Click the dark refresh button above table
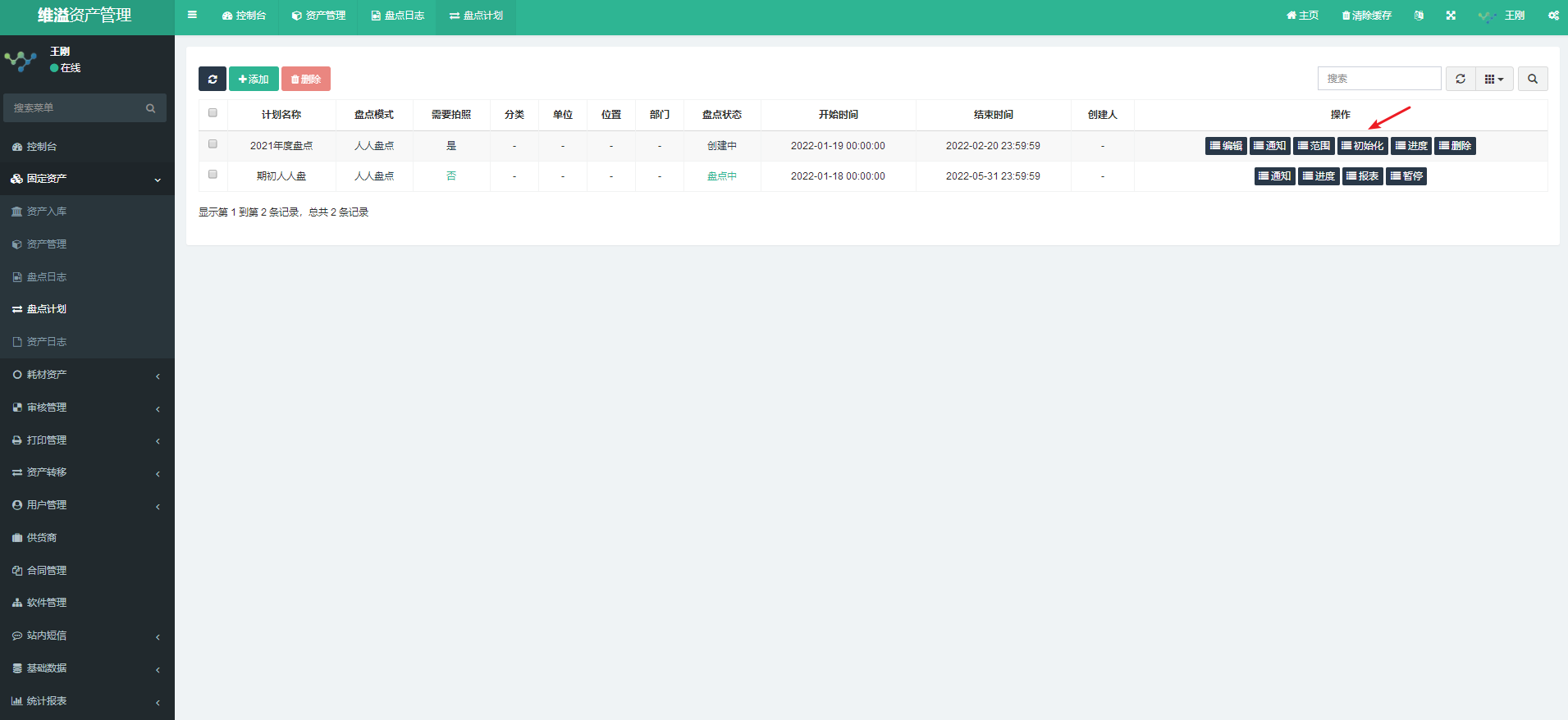This screenshot has width=1568, height=720. coord(212,79)
